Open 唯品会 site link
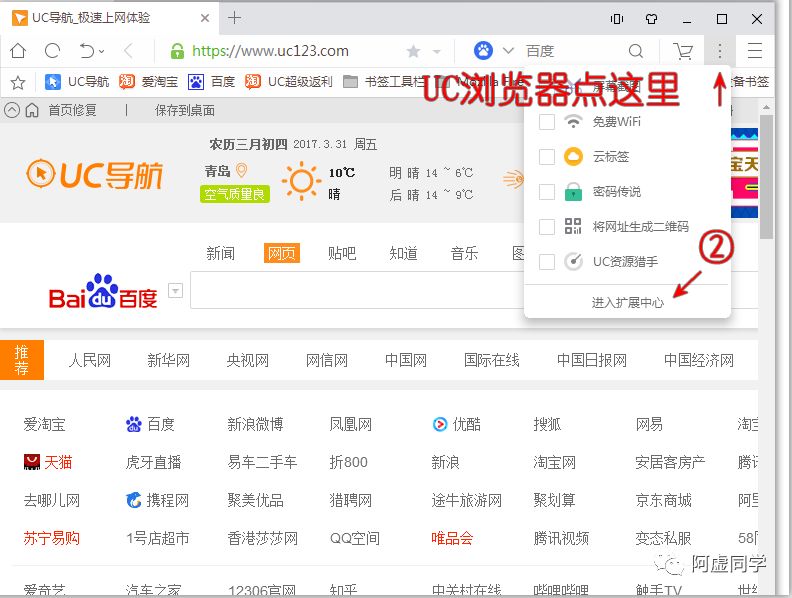Screen dimensions: 792x598 click(x=452, y=538)
